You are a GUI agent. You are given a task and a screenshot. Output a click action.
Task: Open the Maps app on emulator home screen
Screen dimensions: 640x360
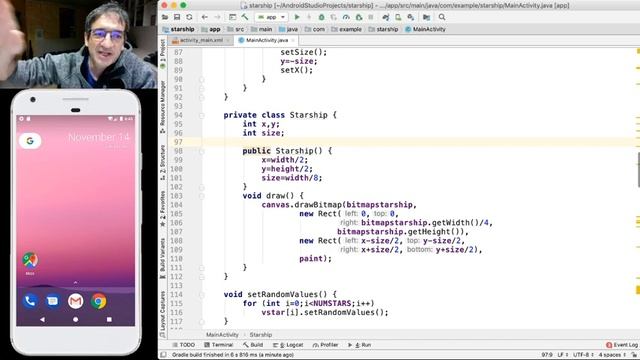[30, 260]
